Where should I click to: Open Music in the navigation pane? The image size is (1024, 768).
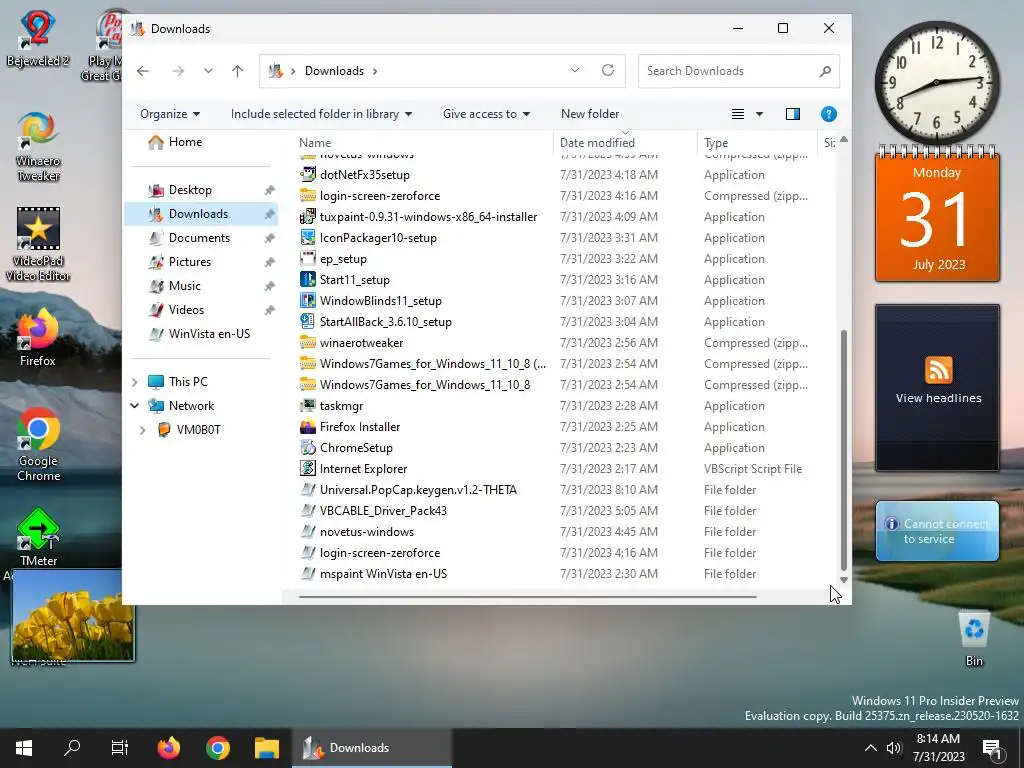pos(184,286)
